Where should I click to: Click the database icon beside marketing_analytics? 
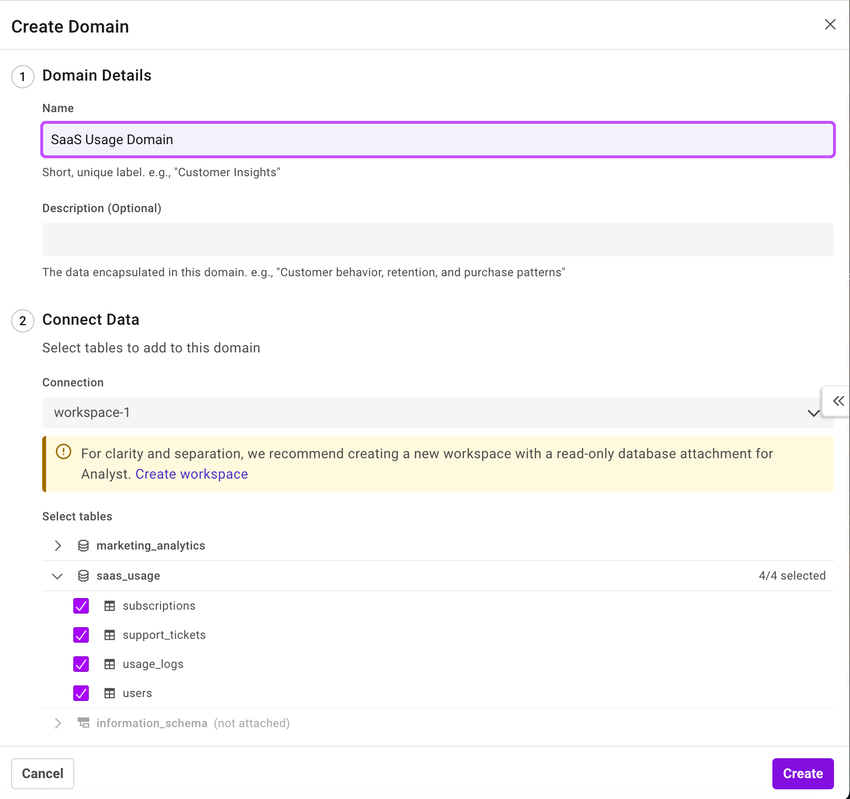[82, 545]
